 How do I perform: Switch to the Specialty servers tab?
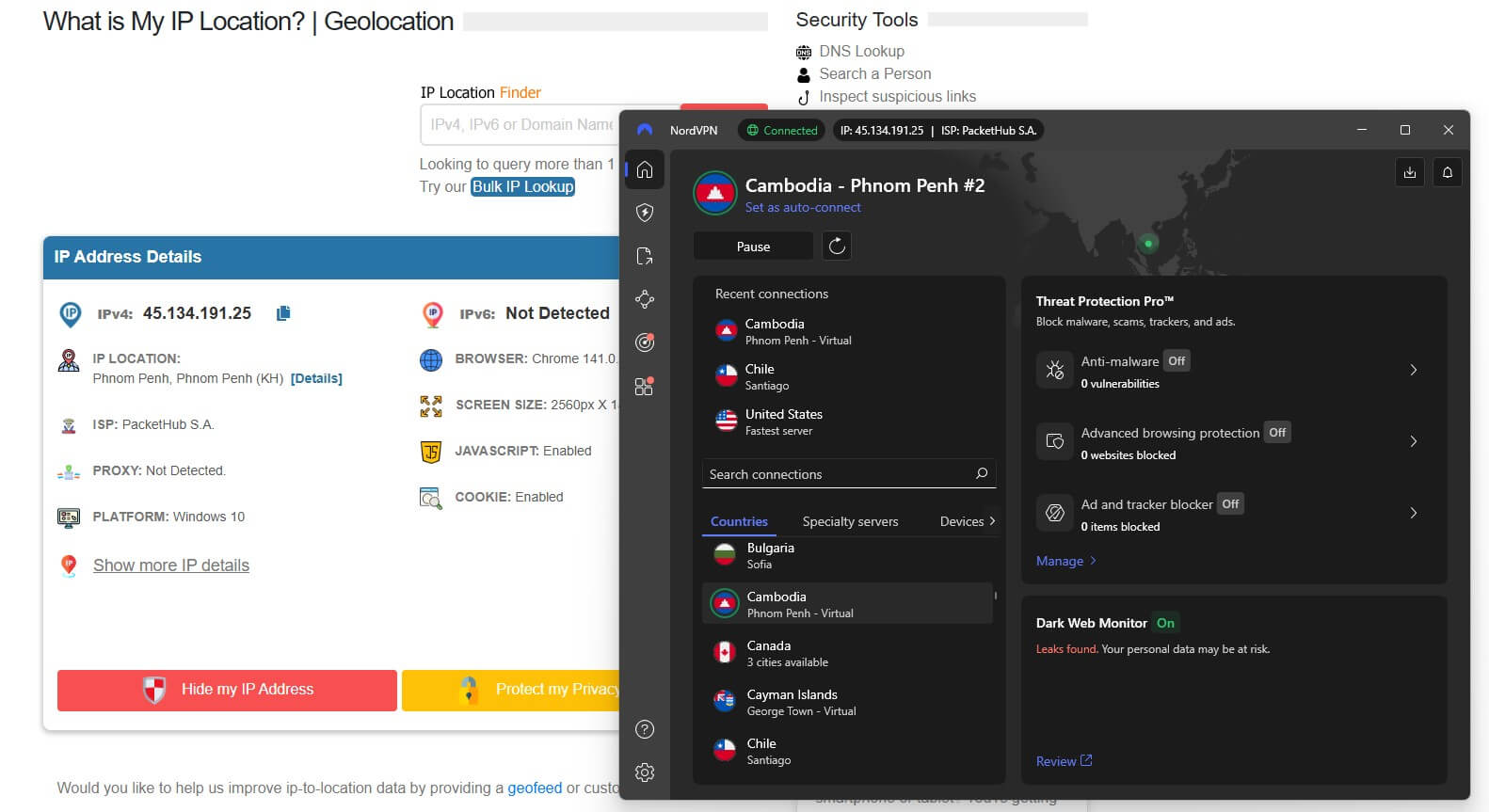850,521
